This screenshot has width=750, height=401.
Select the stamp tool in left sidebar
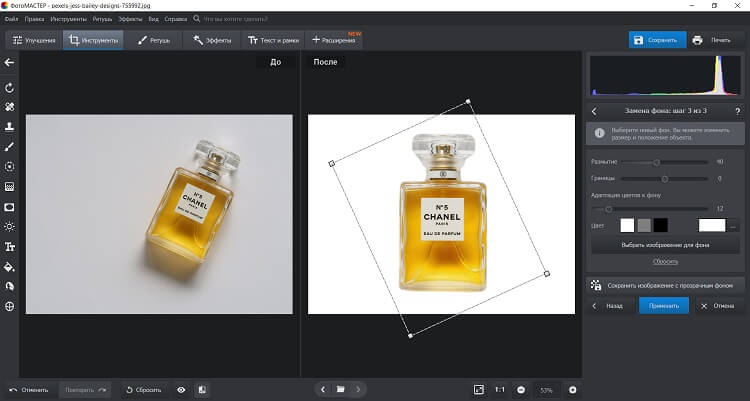point(10,127)
